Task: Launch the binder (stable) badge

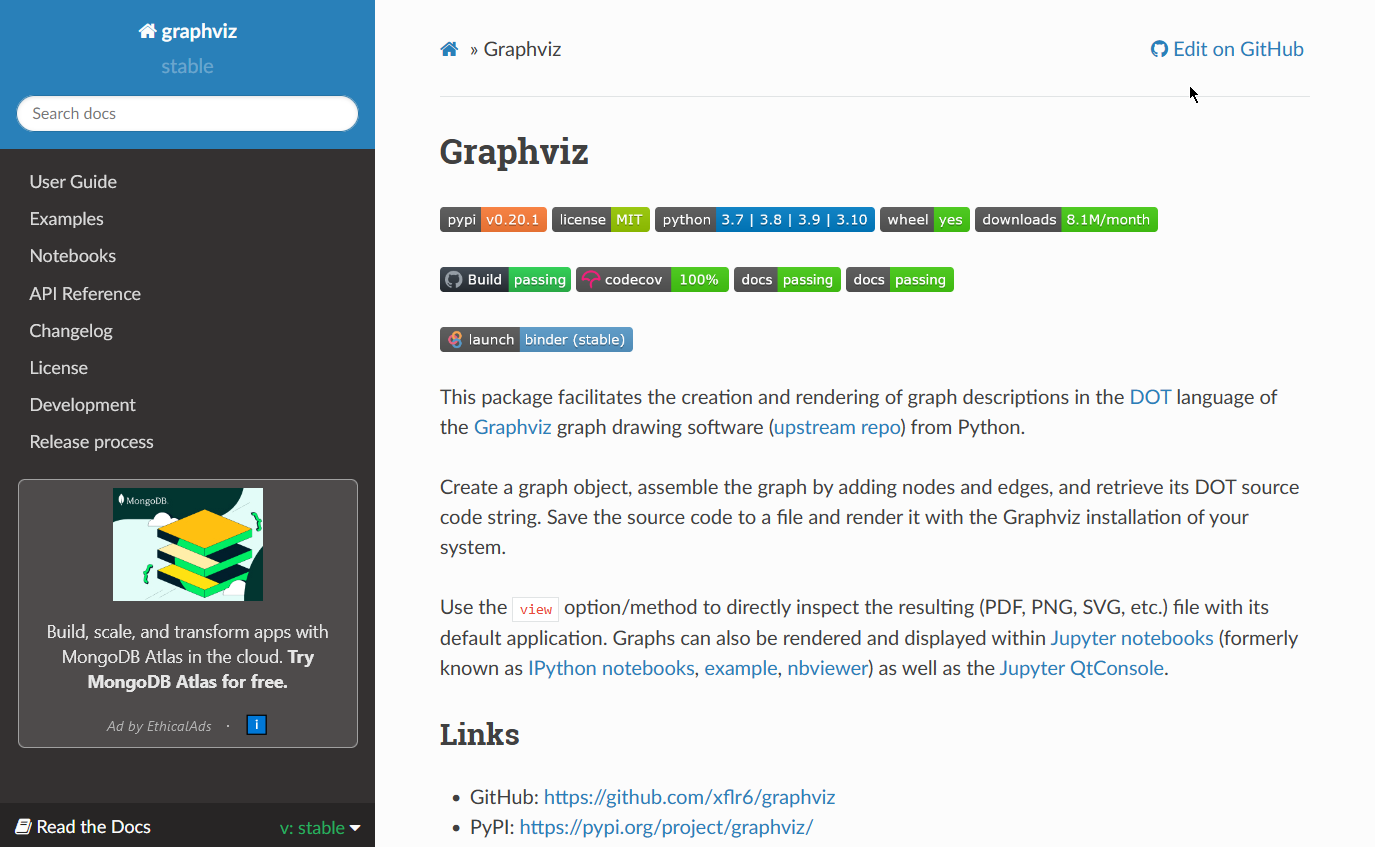Action: [536, 339]
